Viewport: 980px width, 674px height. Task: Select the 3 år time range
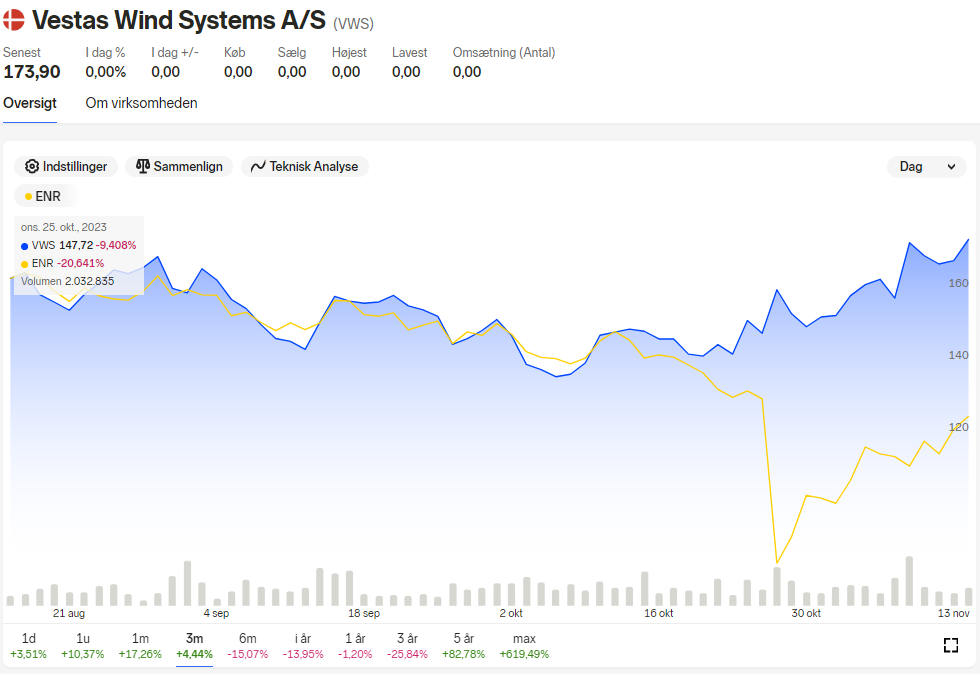[408, 646]
